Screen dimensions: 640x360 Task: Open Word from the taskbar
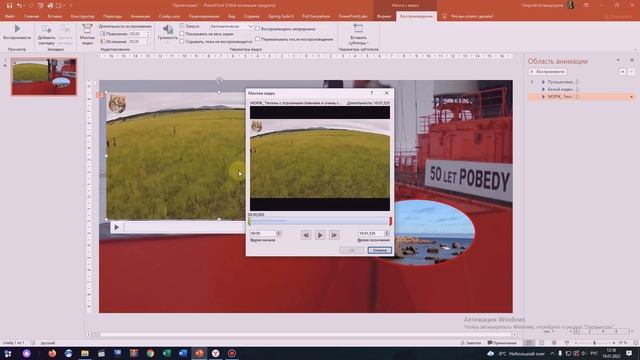(x=183, y=353)
